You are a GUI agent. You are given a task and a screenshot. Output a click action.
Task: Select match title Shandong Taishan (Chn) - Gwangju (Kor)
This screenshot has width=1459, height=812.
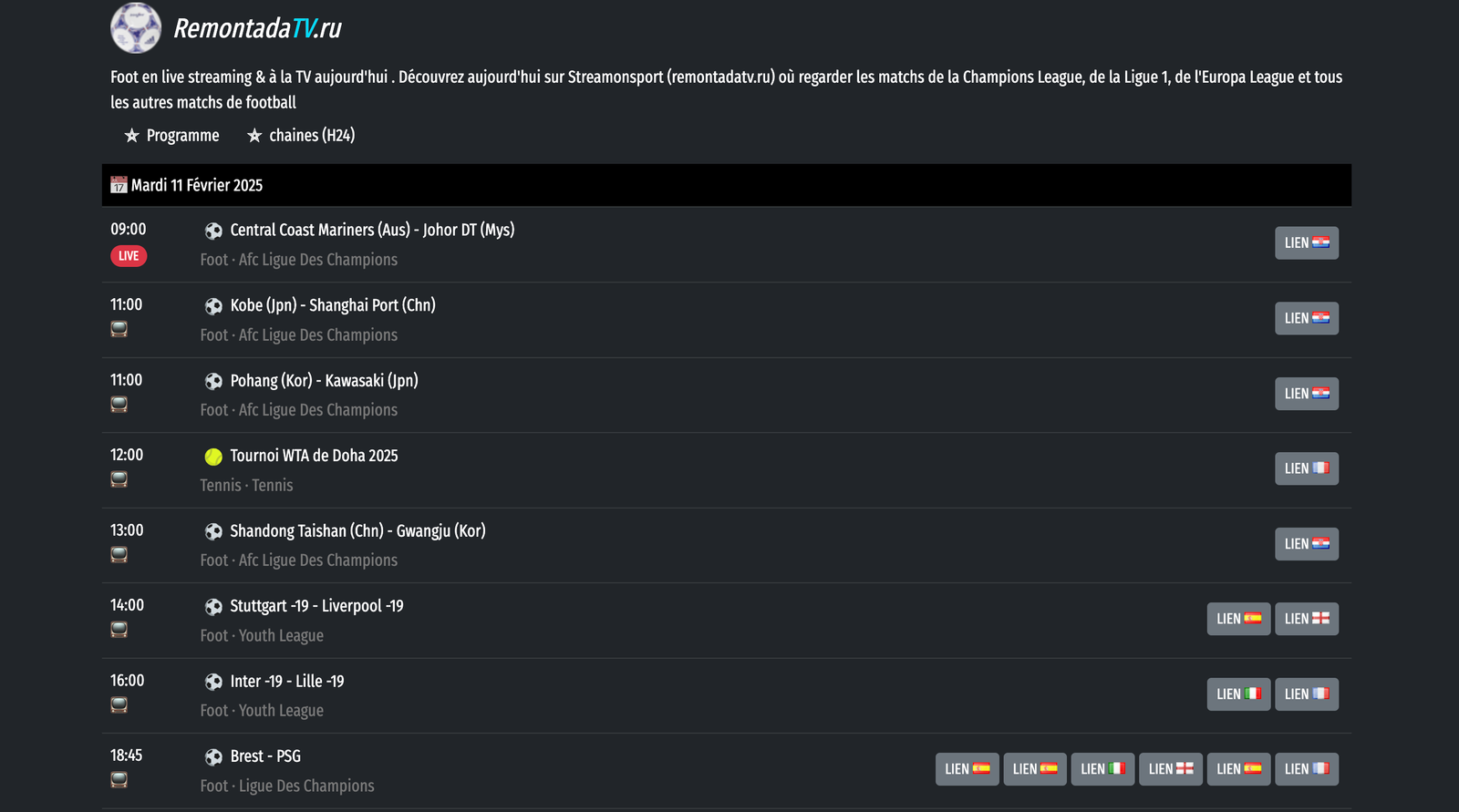click(x=357, y=530)
